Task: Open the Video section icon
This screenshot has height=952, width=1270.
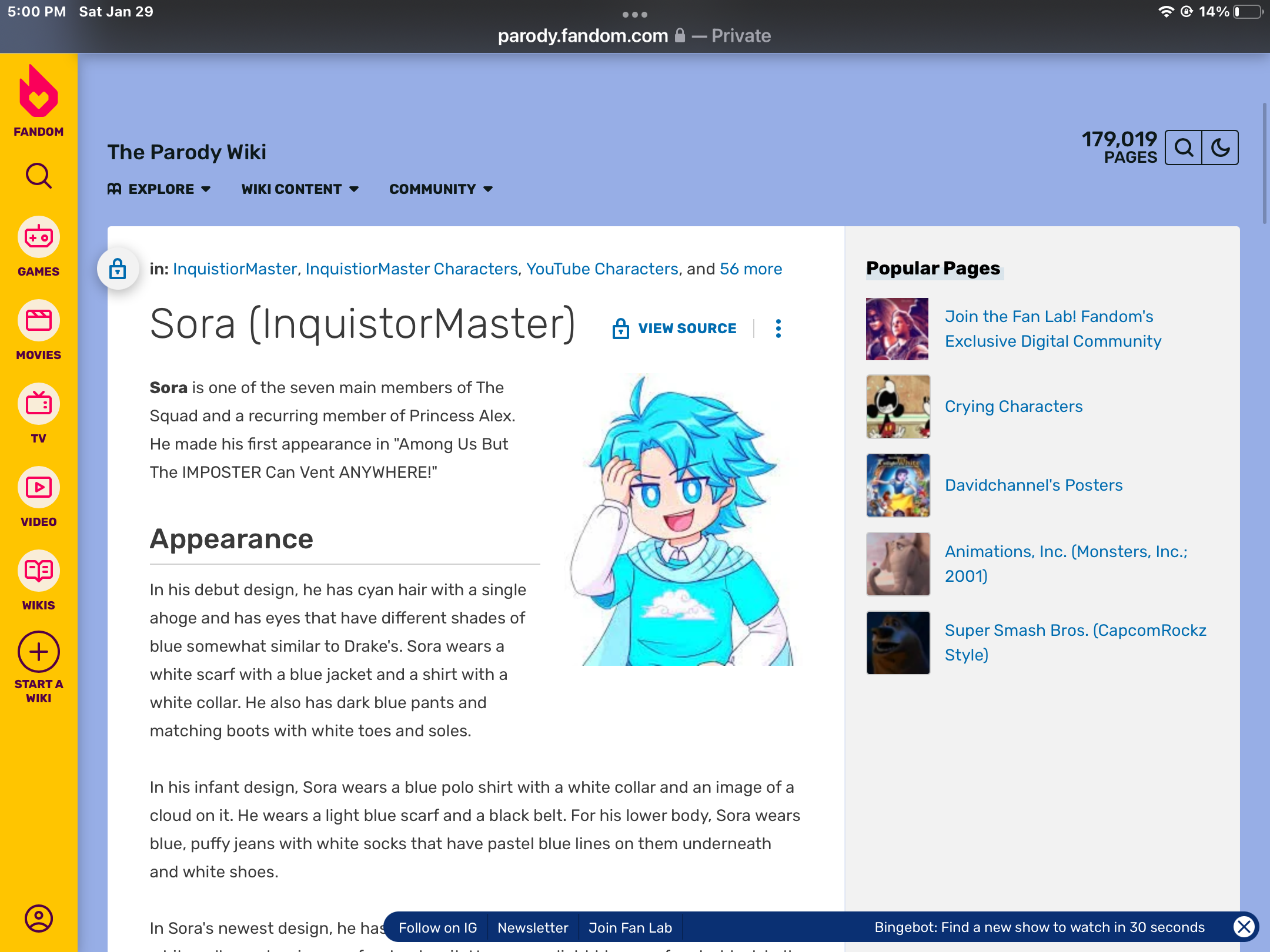Action: pos(38,488)
